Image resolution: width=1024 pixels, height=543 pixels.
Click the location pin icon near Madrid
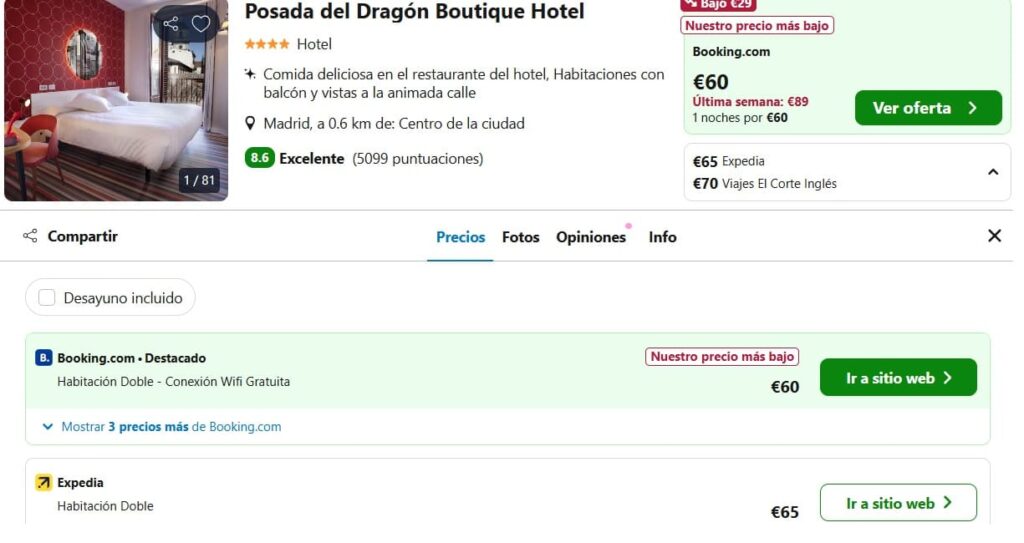(x=249, y=123)
